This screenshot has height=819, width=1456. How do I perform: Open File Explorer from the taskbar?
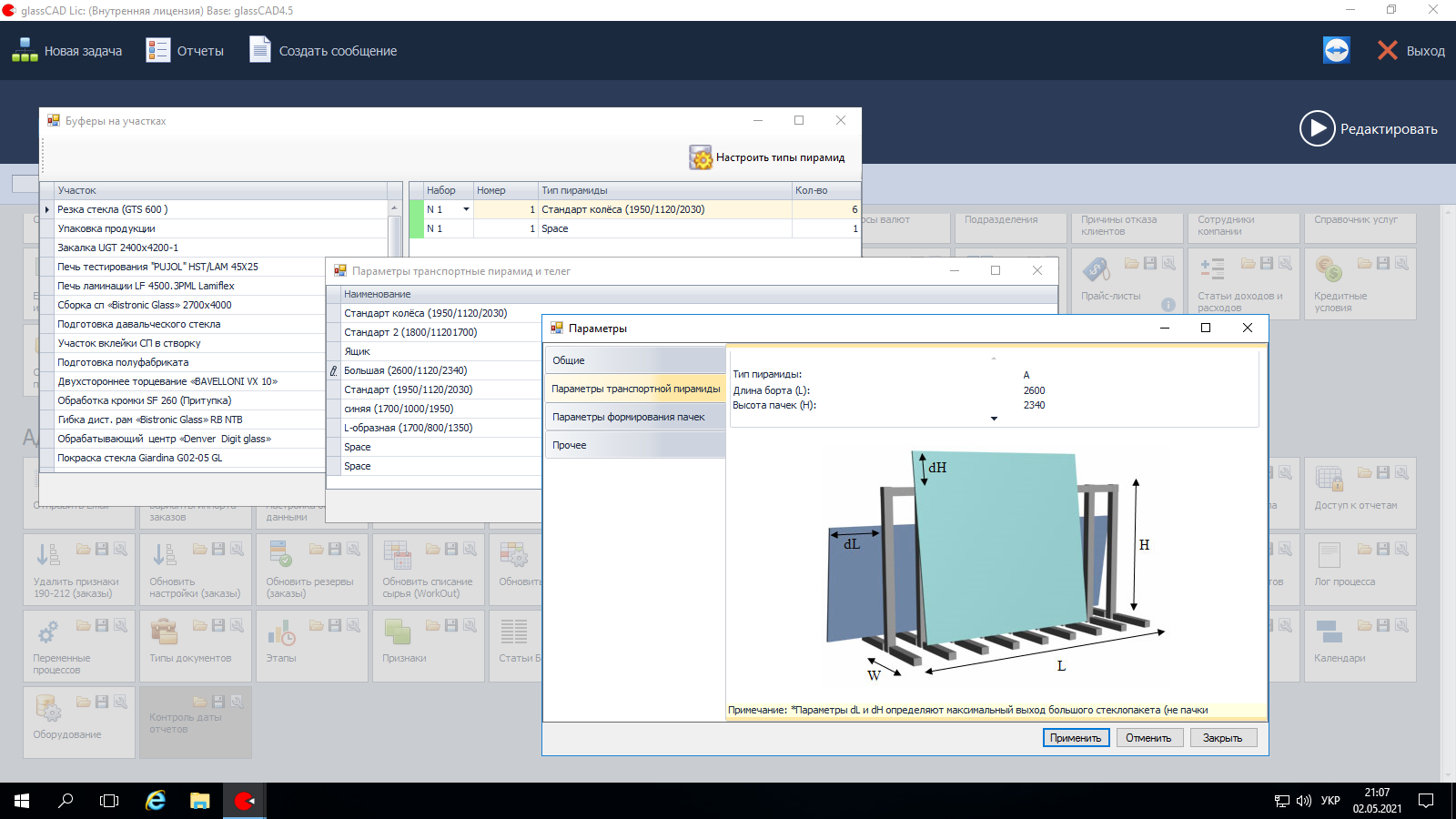(x=199, y=801)
